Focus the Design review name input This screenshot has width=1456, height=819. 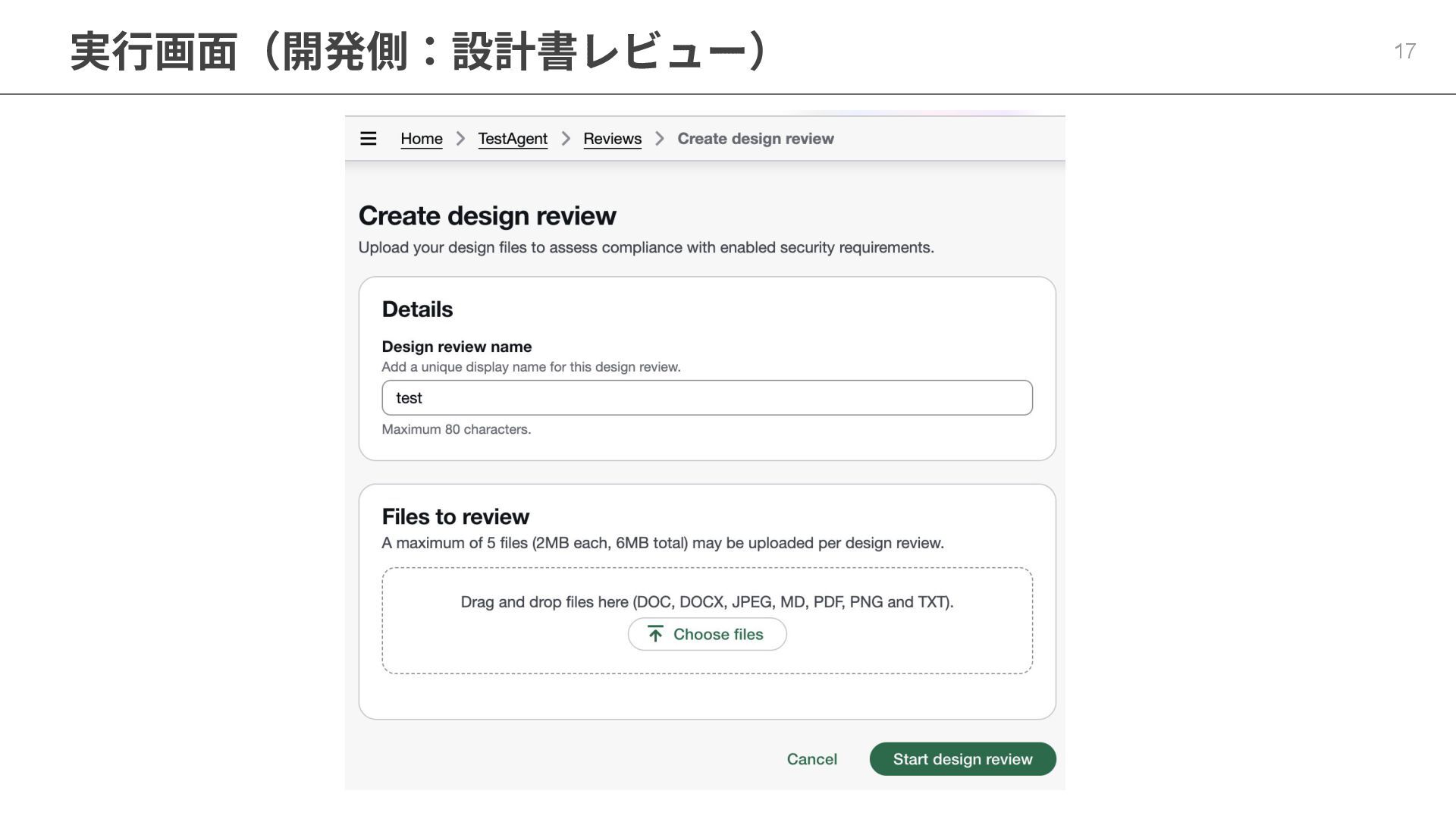pyautogui.click(x=707, y=398)
